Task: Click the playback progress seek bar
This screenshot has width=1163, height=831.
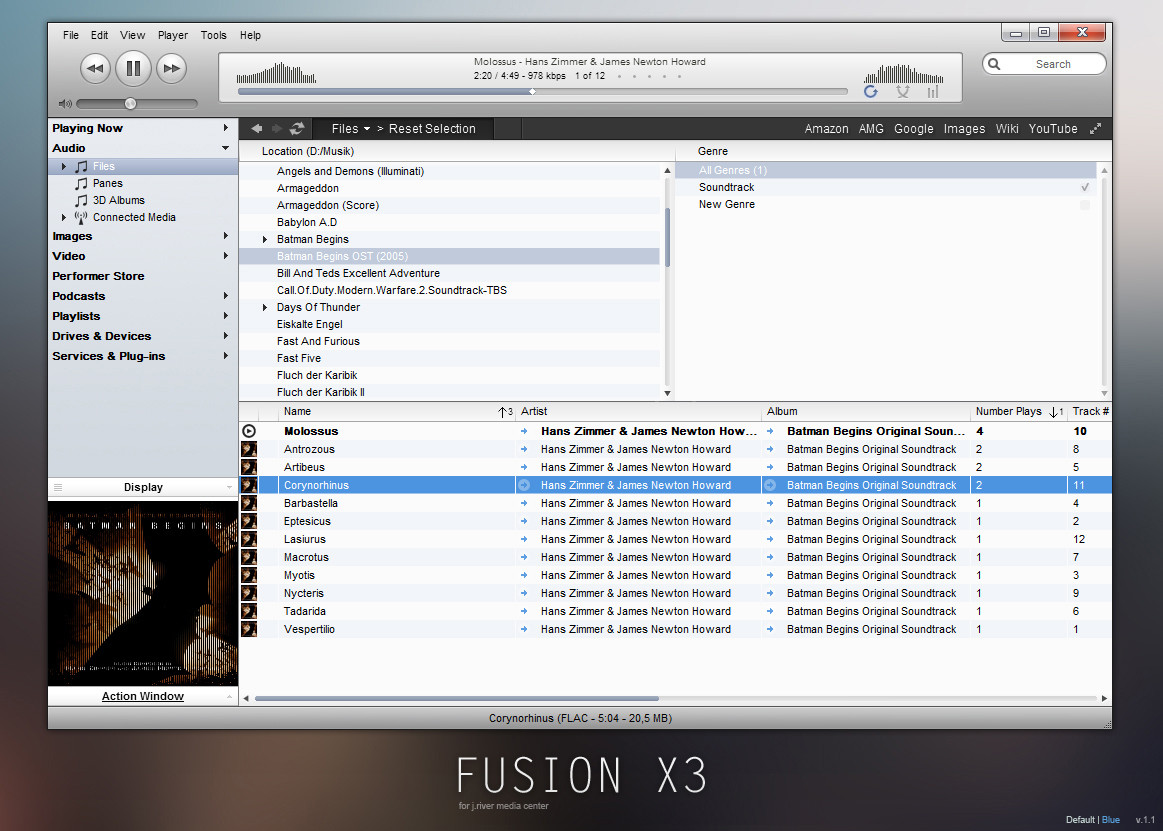Action: pyautogui.click(x=542, y=92)
